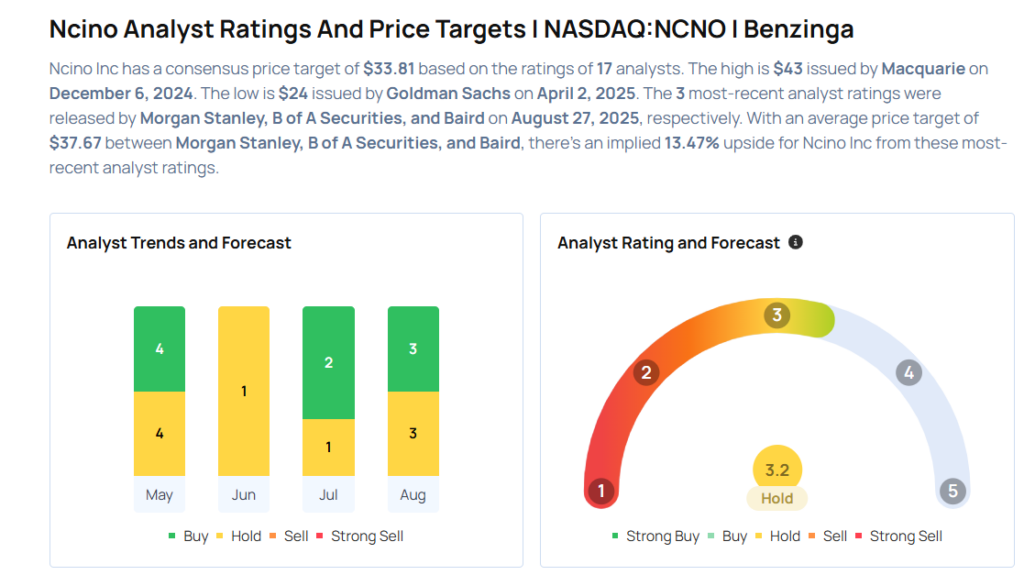Click gauge marker number 2
Viewport: 1024px width, 575px height.
coord(647,373)
